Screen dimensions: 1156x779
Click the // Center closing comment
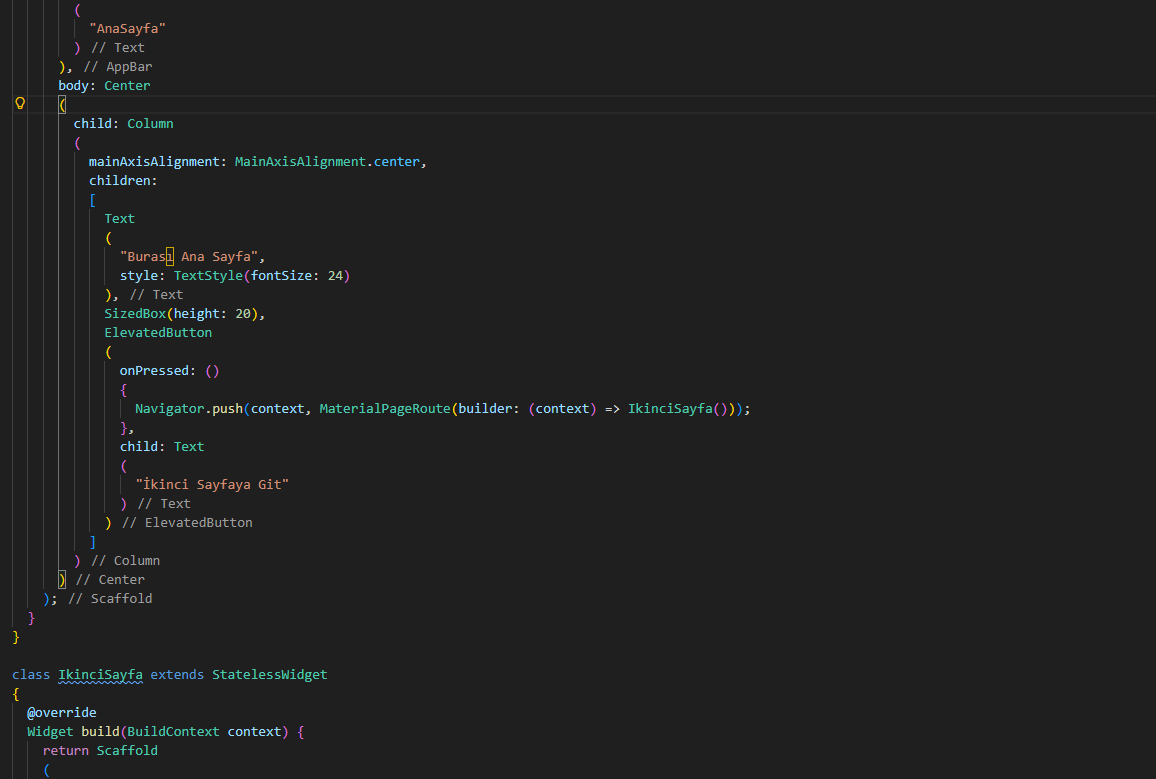[110, 580]
